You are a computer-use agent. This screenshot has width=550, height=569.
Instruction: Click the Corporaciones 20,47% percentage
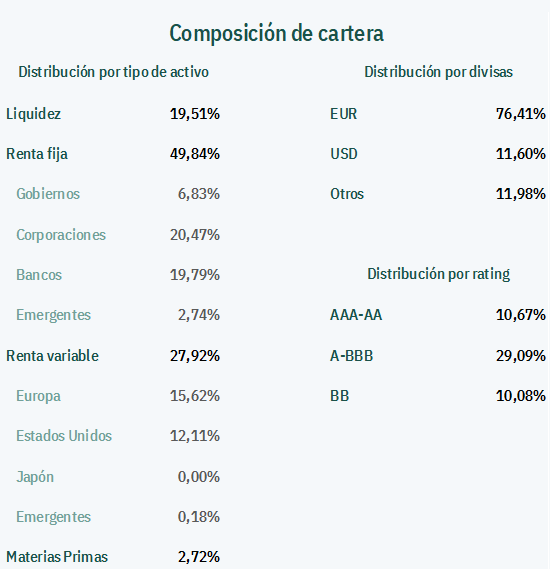click(x=195, y=235)
